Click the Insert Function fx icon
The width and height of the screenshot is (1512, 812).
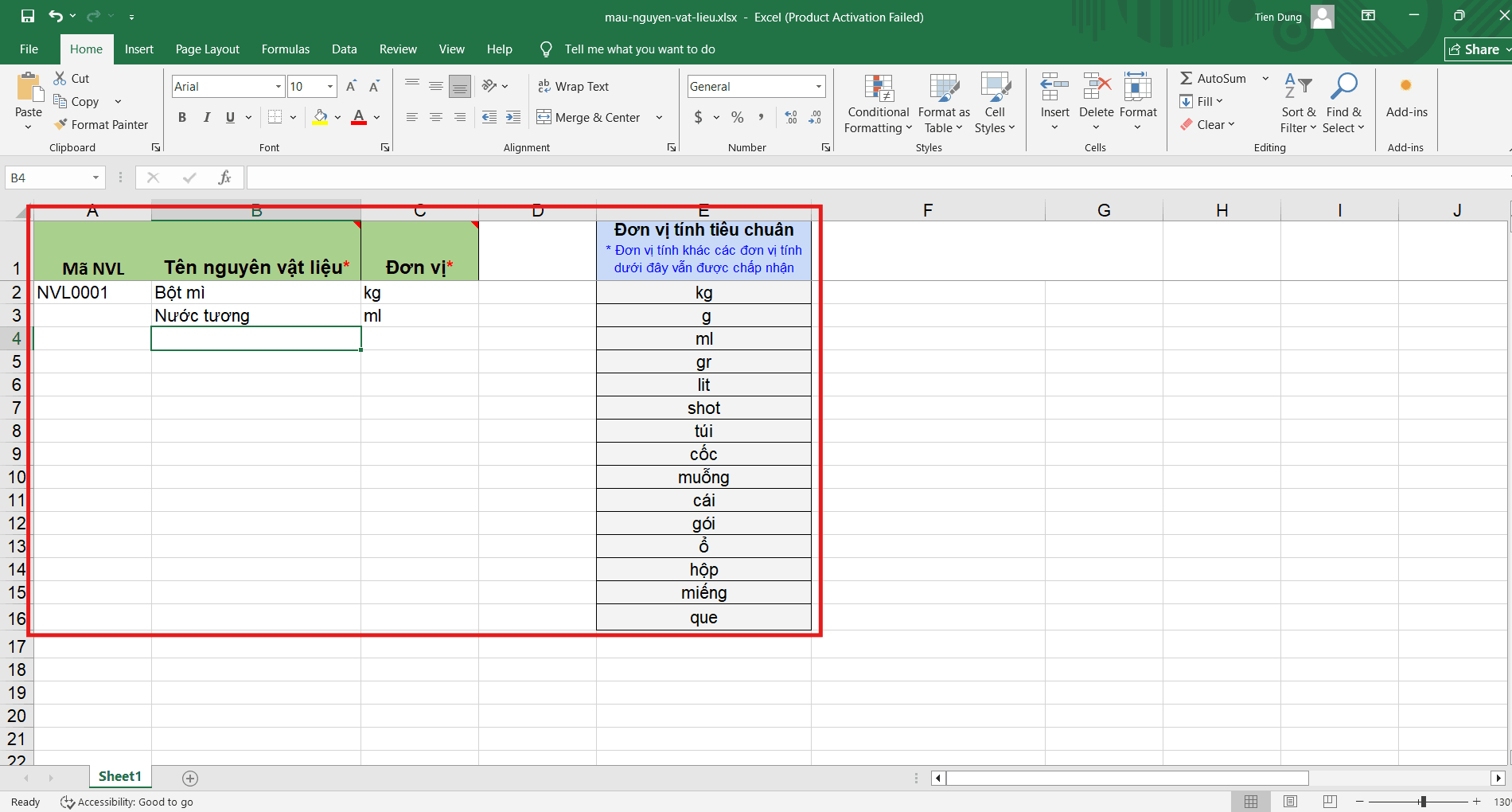pos(224,178)
